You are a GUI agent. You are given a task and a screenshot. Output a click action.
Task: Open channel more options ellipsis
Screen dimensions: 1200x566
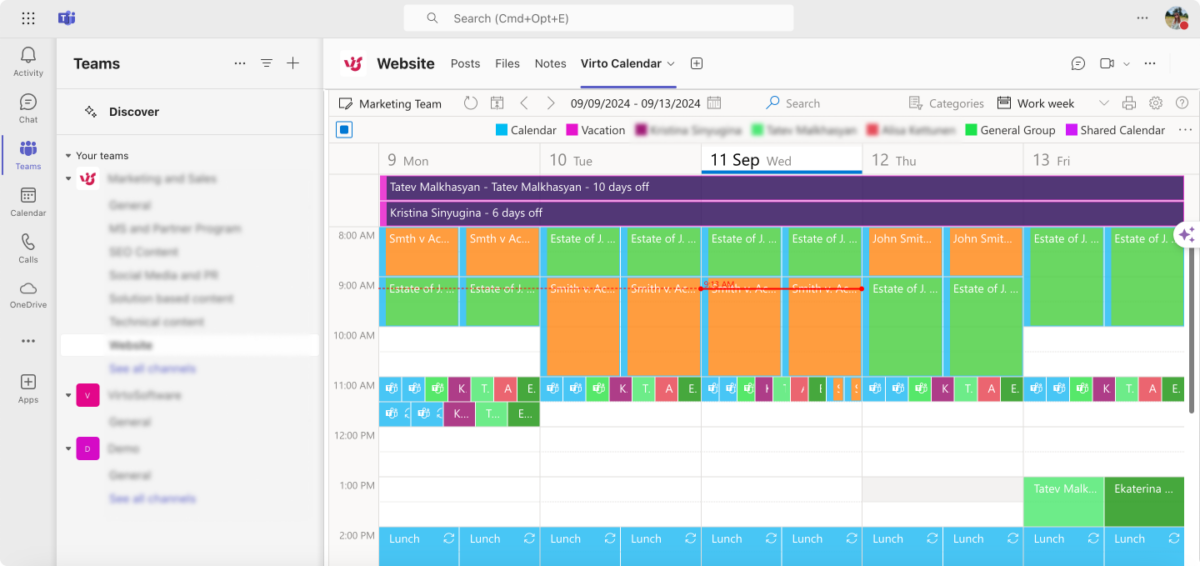coord(1150,63)
